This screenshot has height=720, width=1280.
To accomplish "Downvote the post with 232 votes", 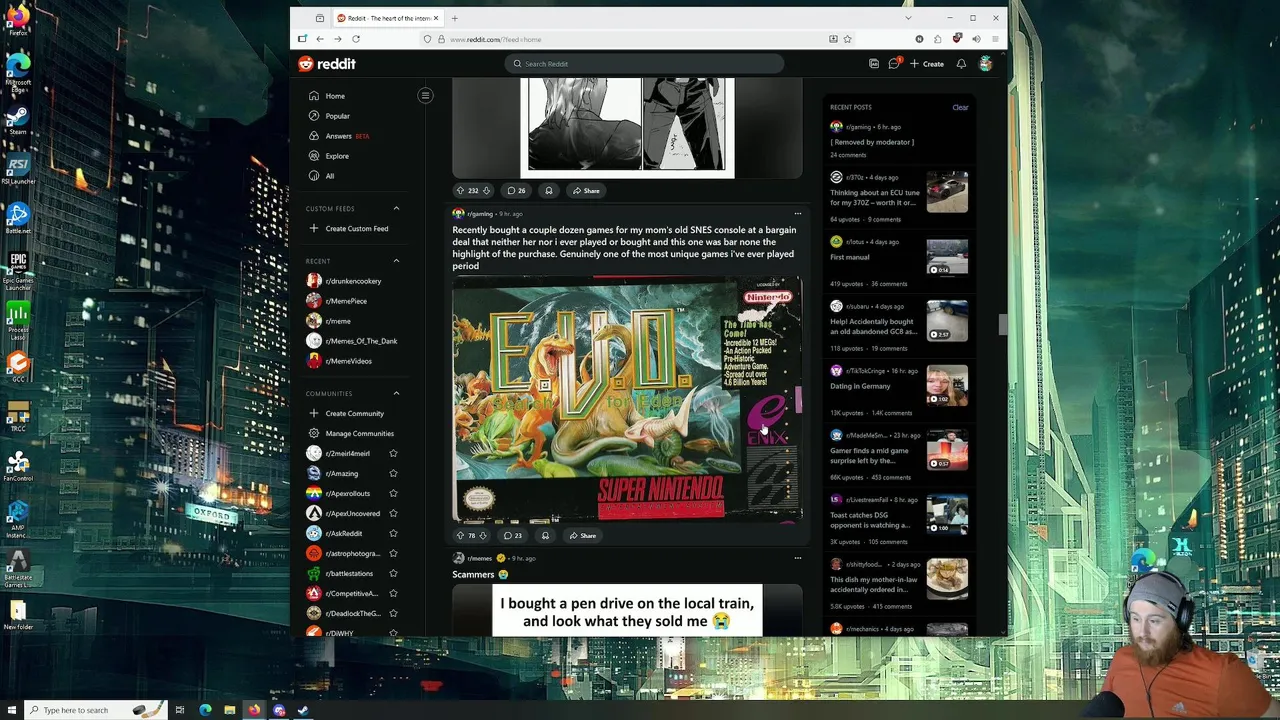I will coord(486,191).
